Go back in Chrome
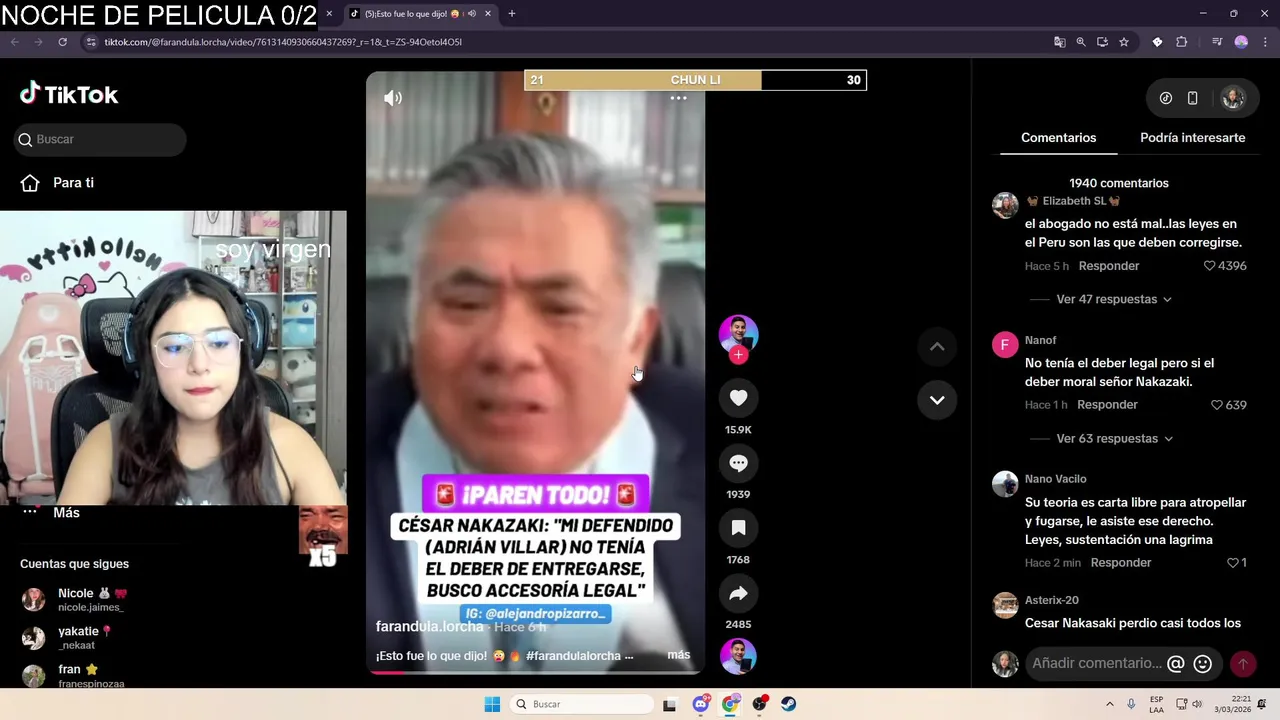The height and width of the screenshot is (720, 1280). [x=14, y=42]
